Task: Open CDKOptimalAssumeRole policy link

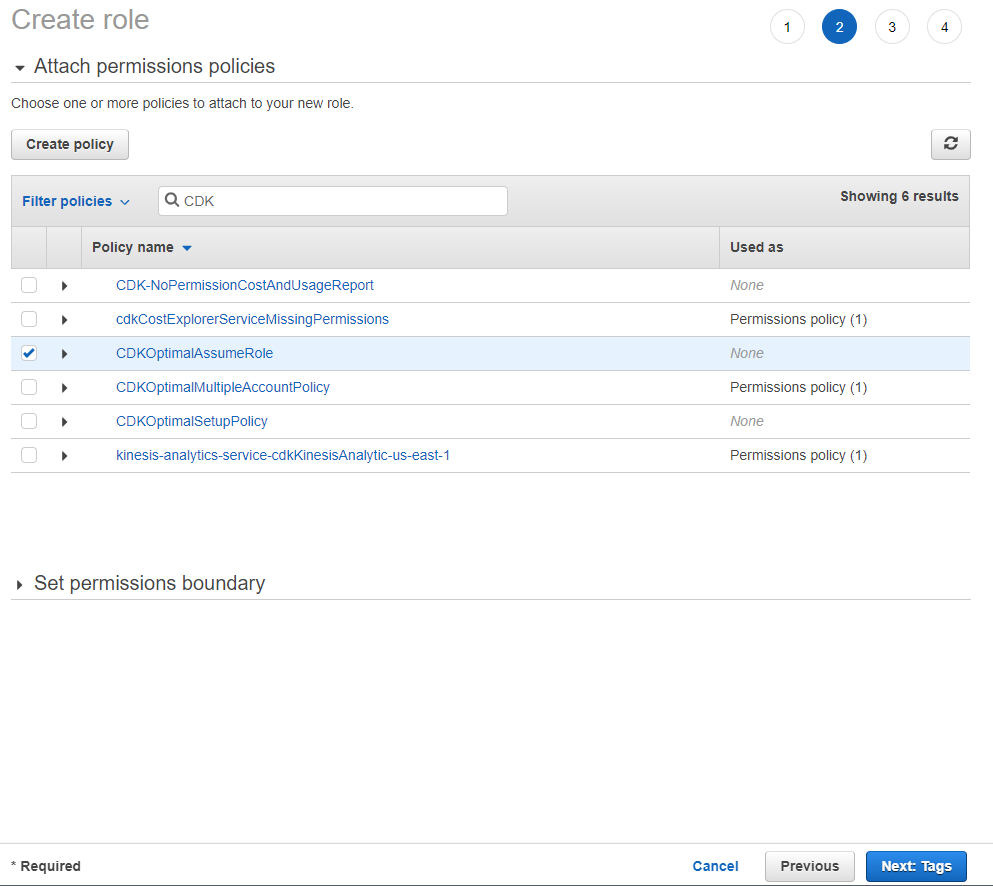Action: point(194,353)
